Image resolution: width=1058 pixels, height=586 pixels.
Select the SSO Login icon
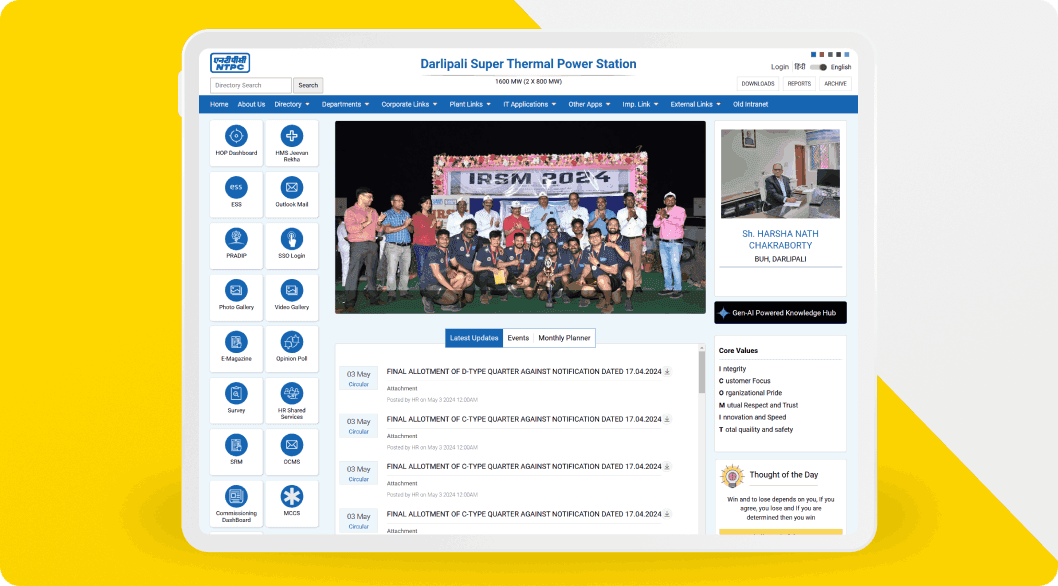292,243
